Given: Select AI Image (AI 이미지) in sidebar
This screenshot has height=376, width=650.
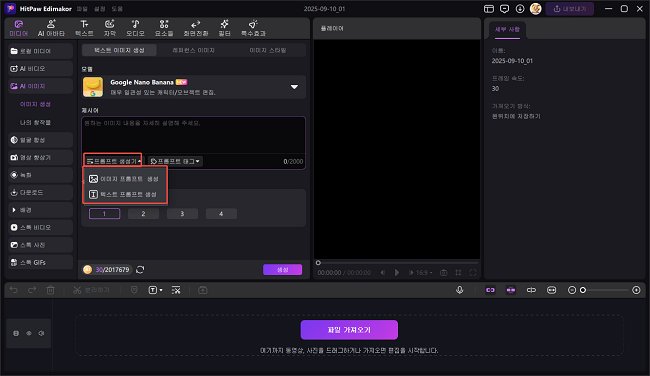Looking at the screenshot, I should click(40, 86).
